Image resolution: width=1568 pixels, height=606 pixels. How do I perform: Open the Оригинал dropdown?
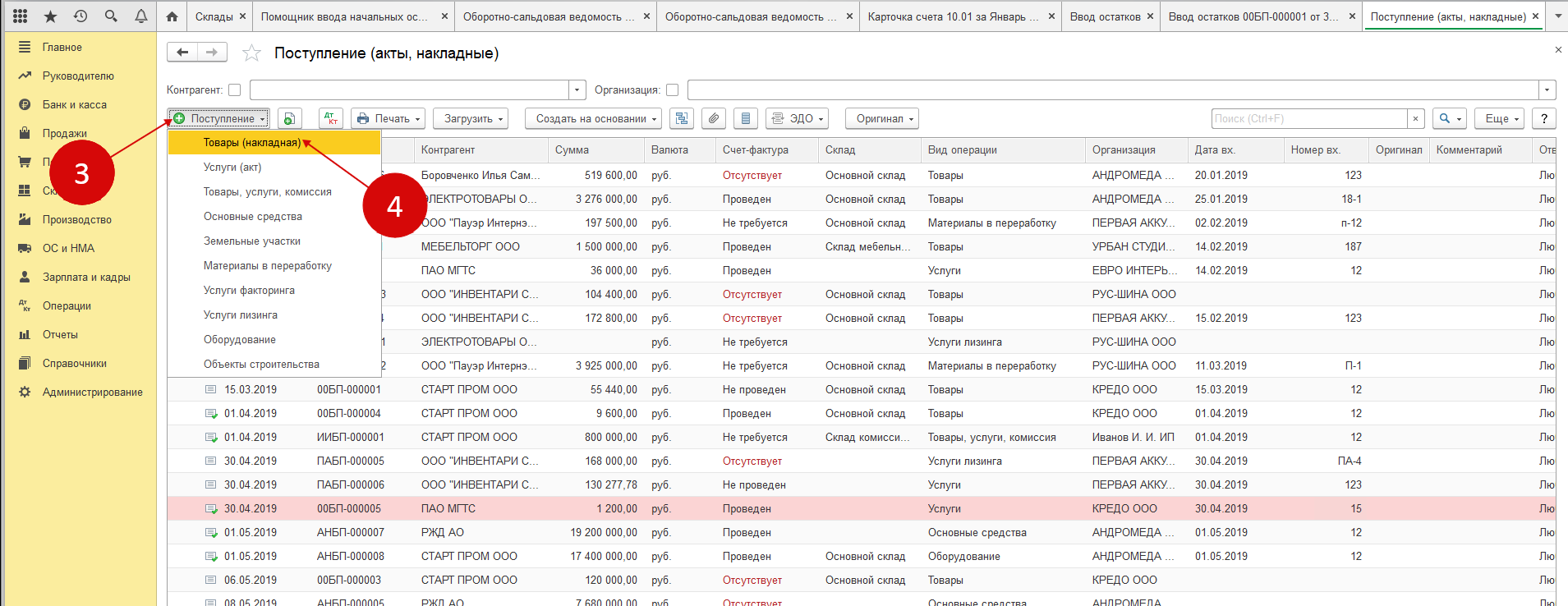[882, 118]
